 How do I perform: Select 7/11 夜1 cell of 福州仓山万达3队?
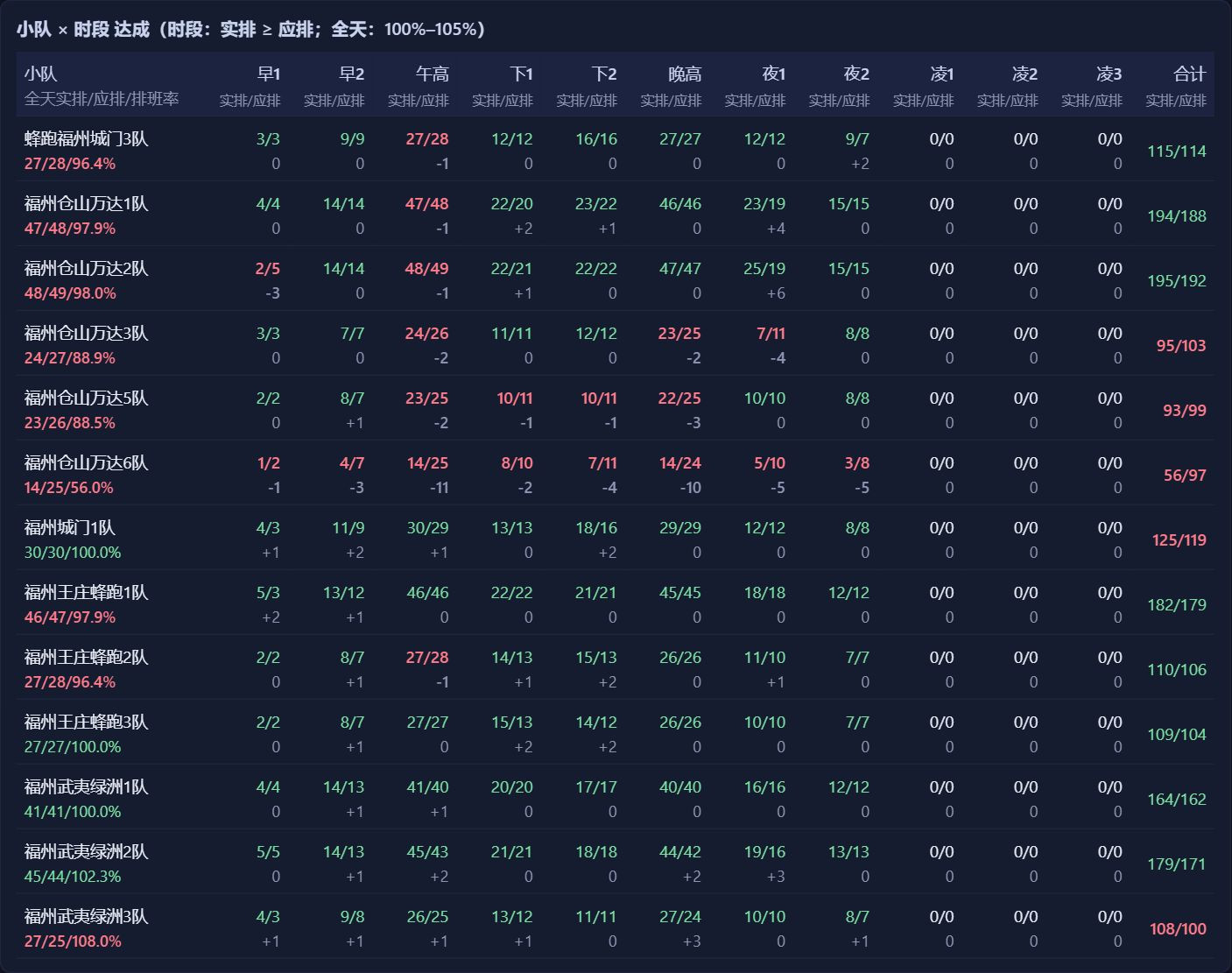pyautogui.click(x=771, y=334)
